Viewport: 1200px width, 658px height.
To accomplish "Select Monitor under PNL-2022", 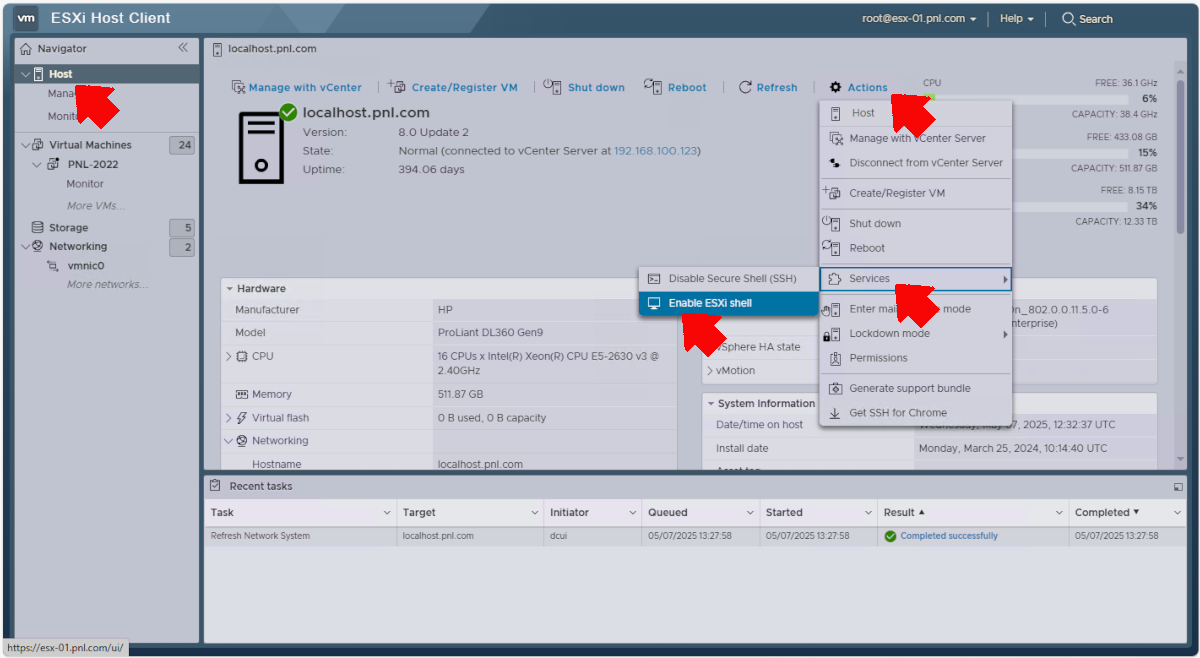I will click(85, 184).
